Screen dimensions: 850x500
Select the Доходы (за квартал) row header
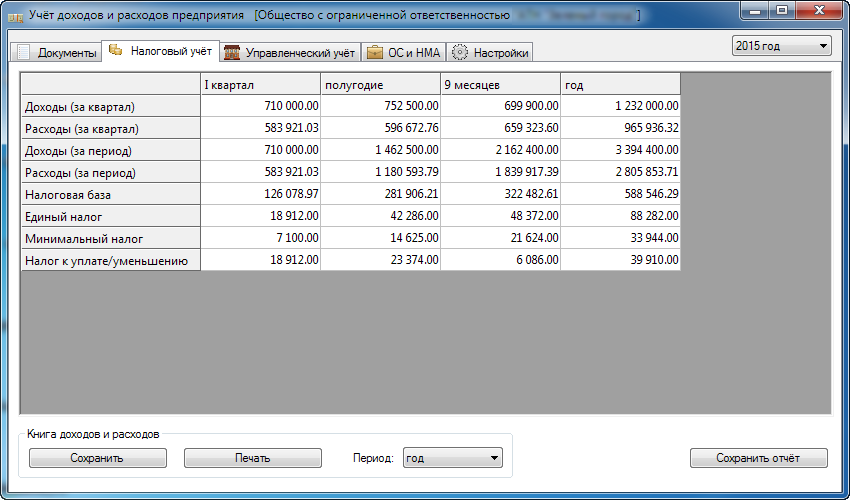point(111,106)
